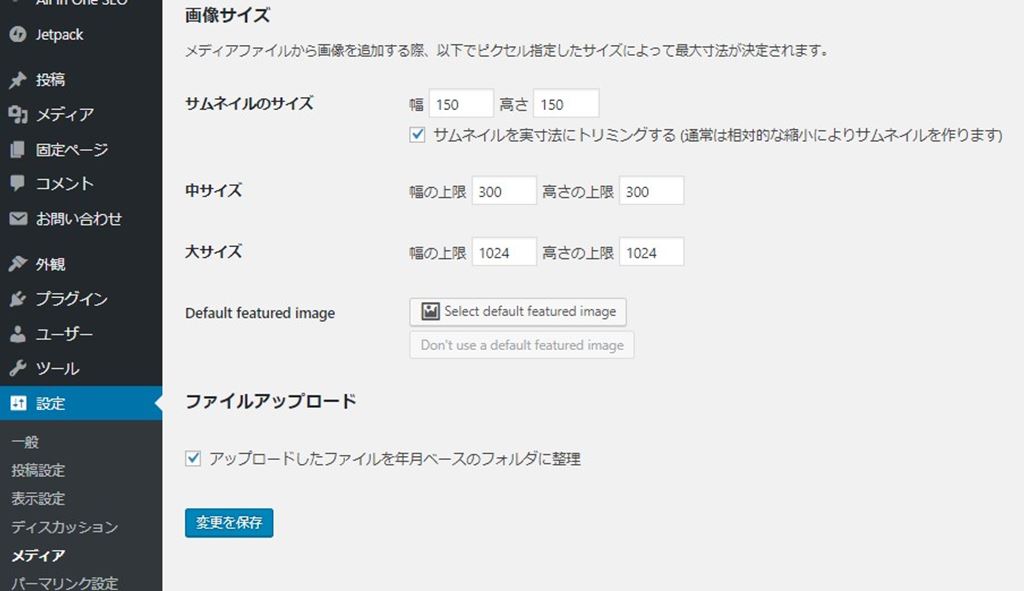Click the thumbnail 幅 width input field
The height and width of the screenshot is (591, 1024).
tap(461, 104)
